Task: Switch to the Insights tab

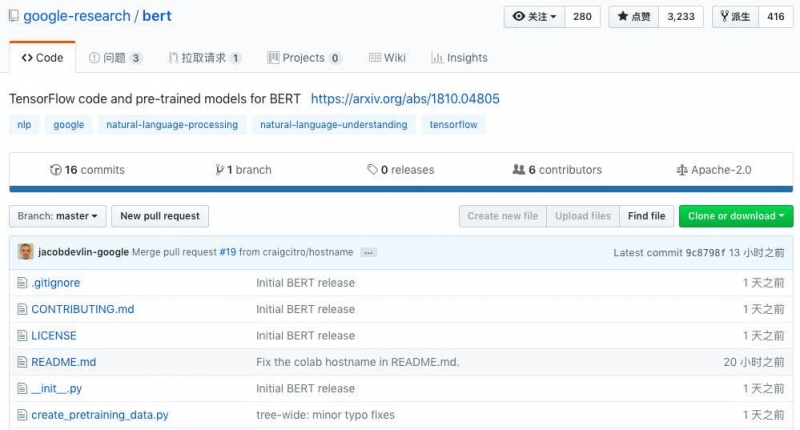Action: [x=460, y=58]
